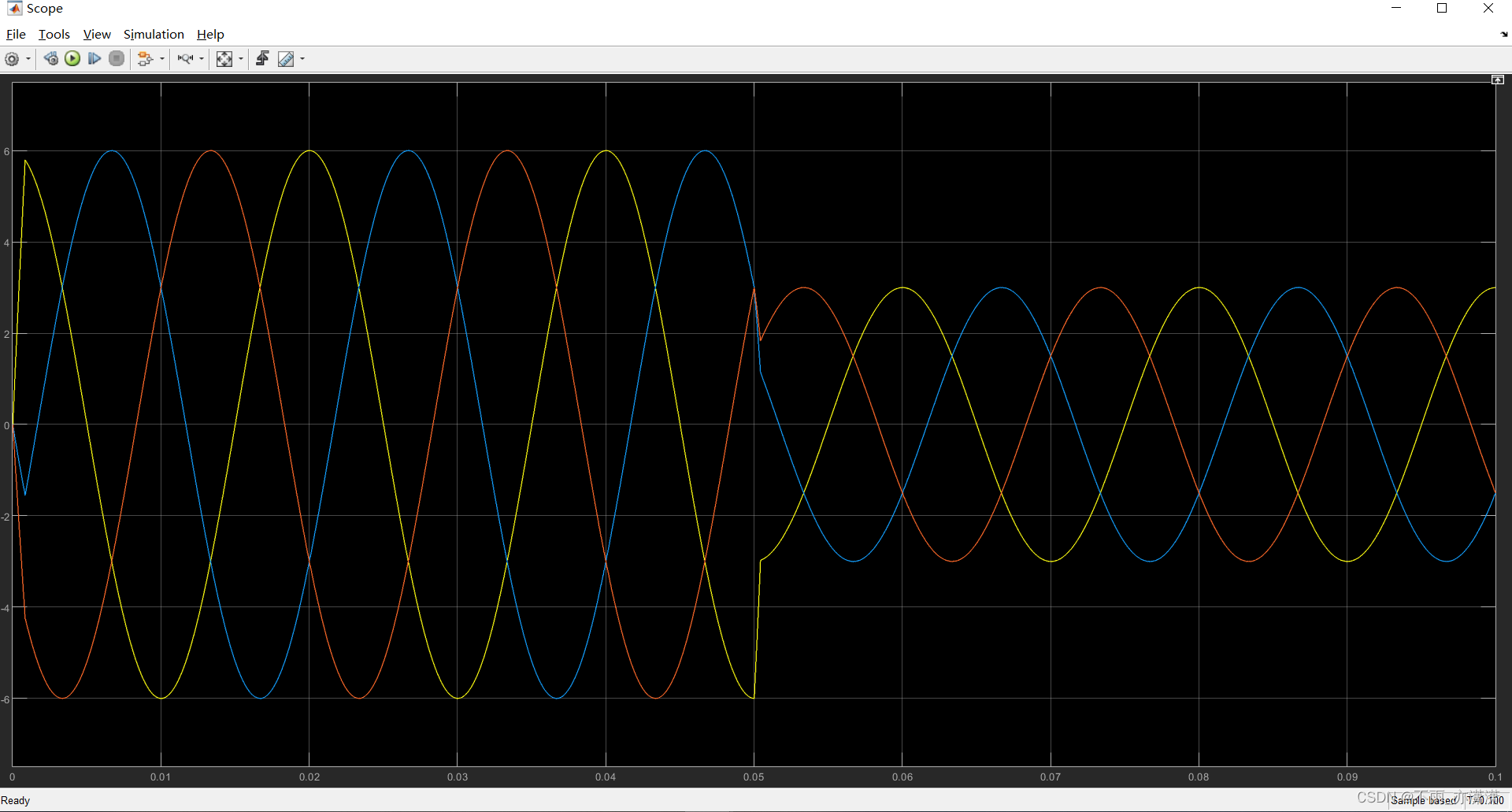Click the Sample based status label

(1424, 800)
